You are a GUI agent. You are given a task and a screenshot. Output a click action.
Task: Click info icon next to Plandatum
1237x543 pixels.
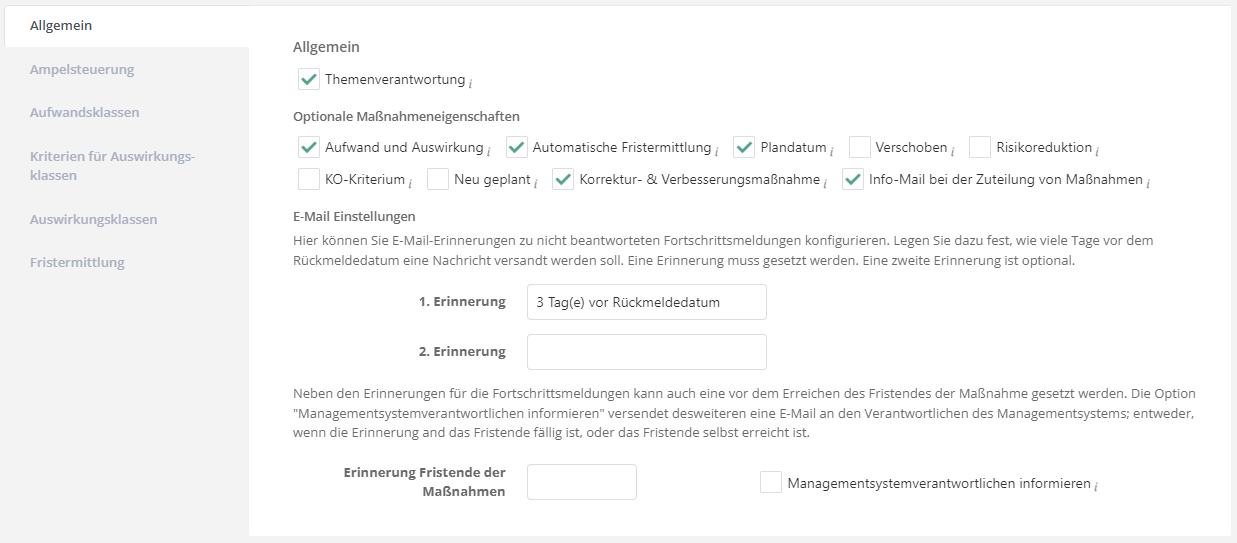point(832,151)
